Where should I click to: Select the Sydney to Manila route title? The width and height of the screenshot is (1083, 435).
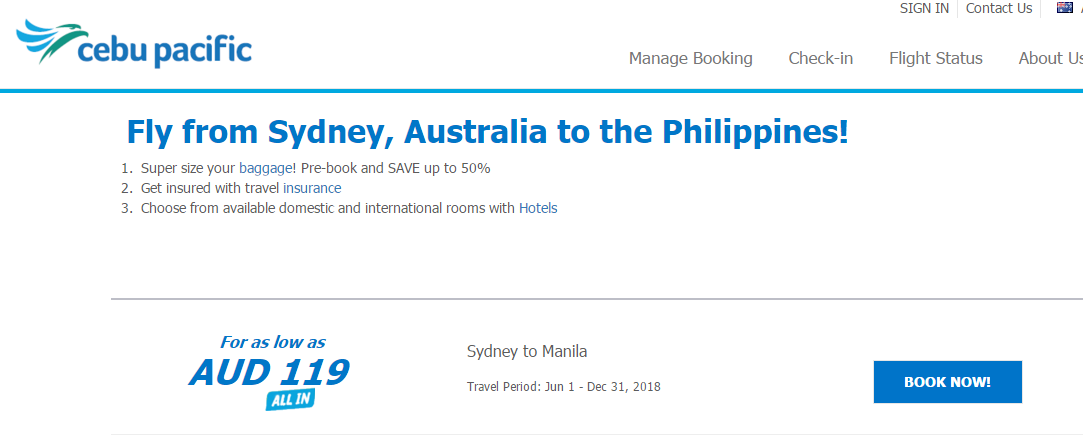pyautogui.click(x=527, y=351)
